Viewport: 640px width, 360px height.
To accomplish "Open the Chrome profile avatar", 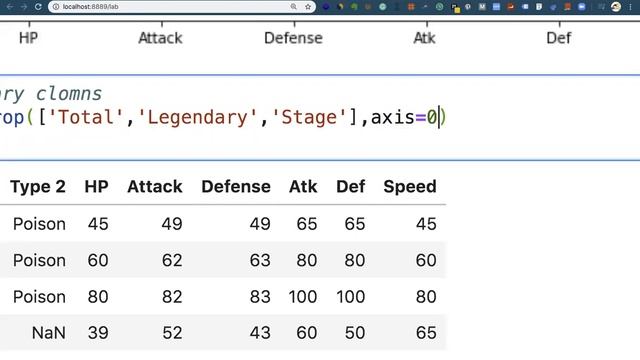I will [x=616, y=7].
